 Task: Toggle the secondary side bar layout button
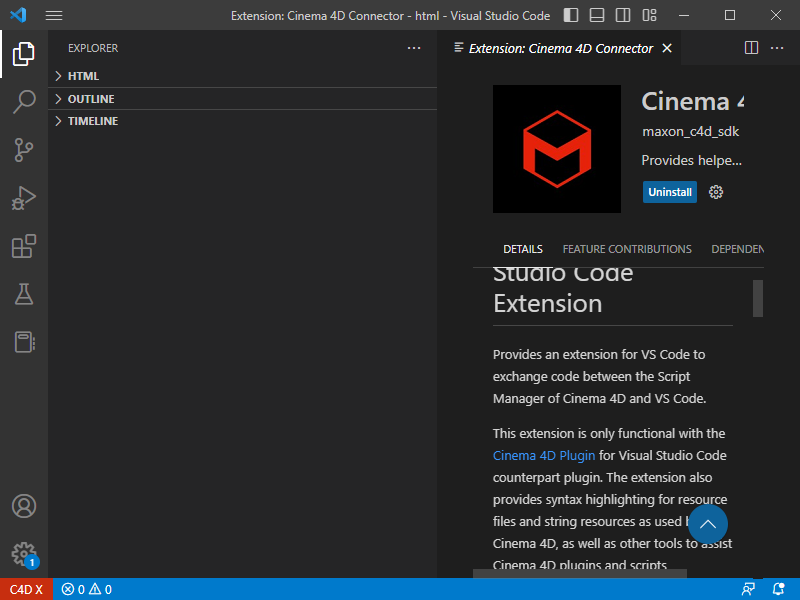tap(623, 15)
